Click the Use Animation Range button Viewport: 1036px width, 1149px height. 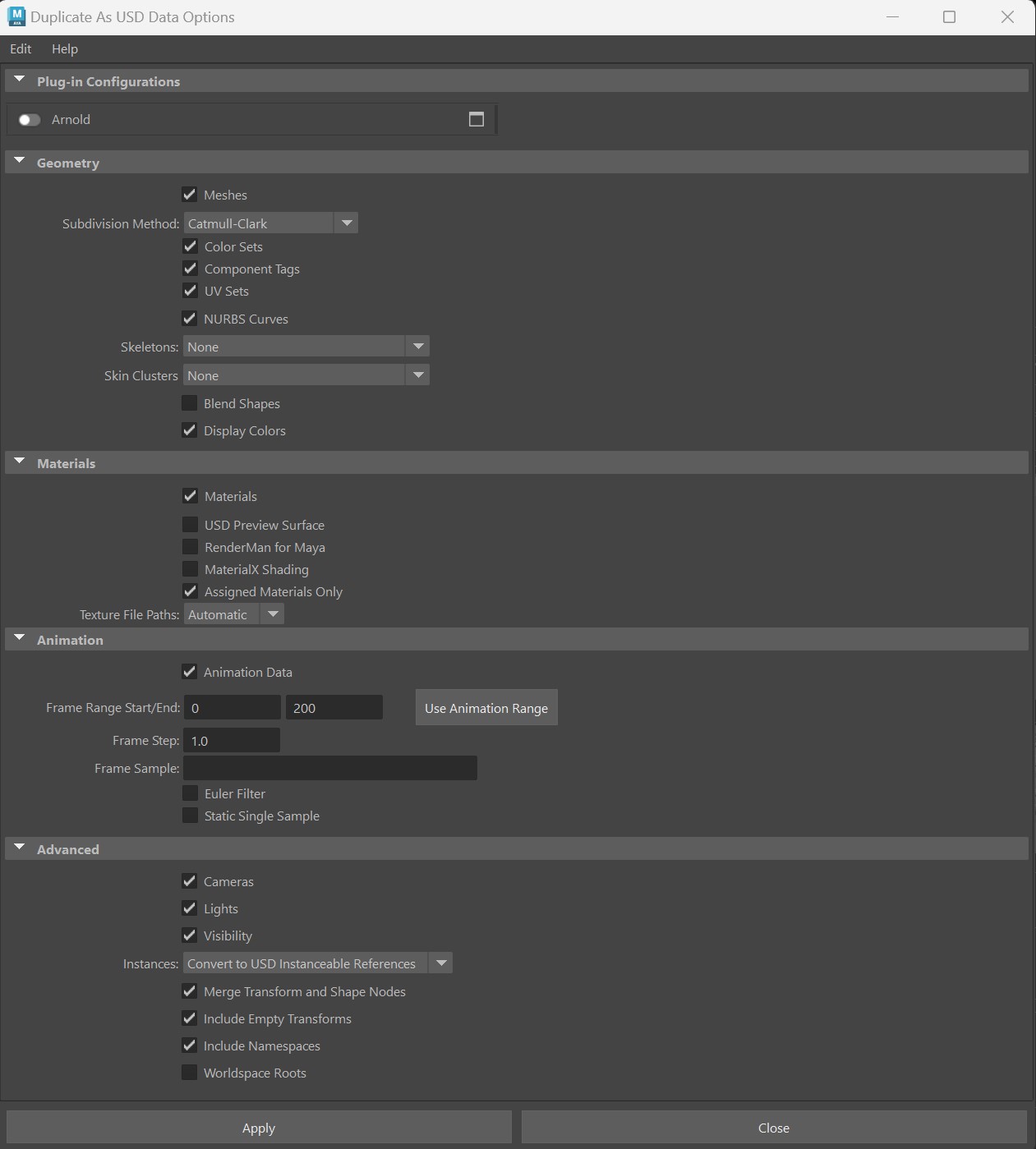coord(486,708)
